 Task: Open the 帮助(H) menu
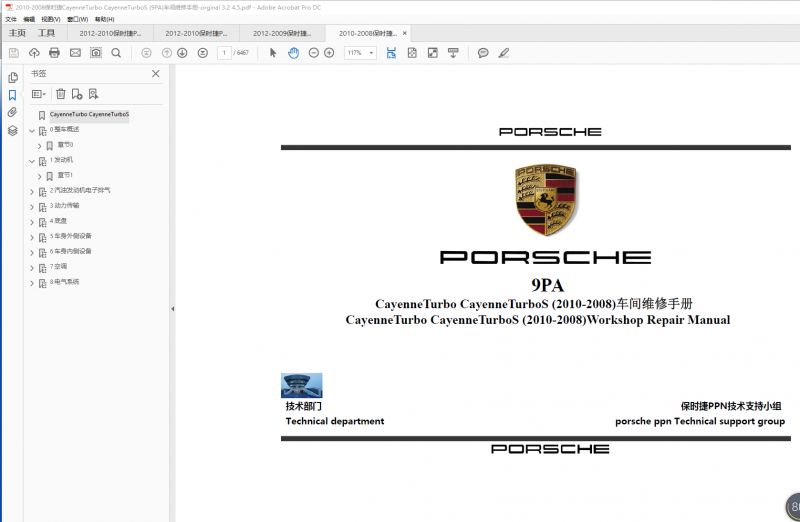click(x=105, y=19)
